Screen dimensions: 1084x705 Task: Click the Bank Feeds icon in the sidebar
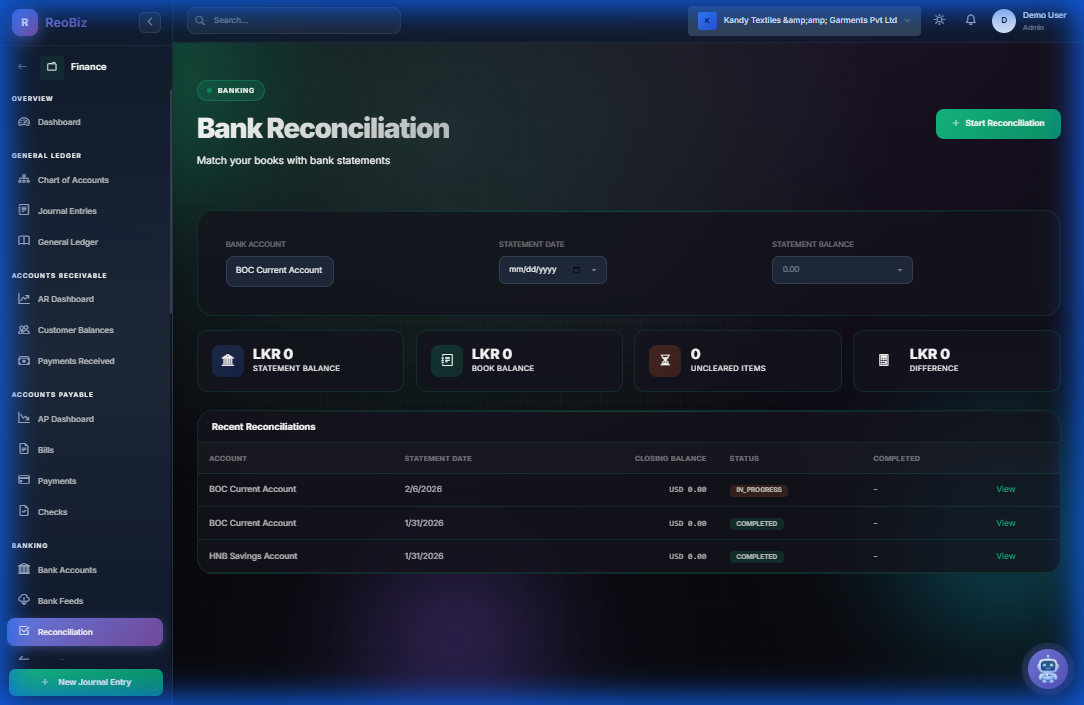[x=24, y=600]
